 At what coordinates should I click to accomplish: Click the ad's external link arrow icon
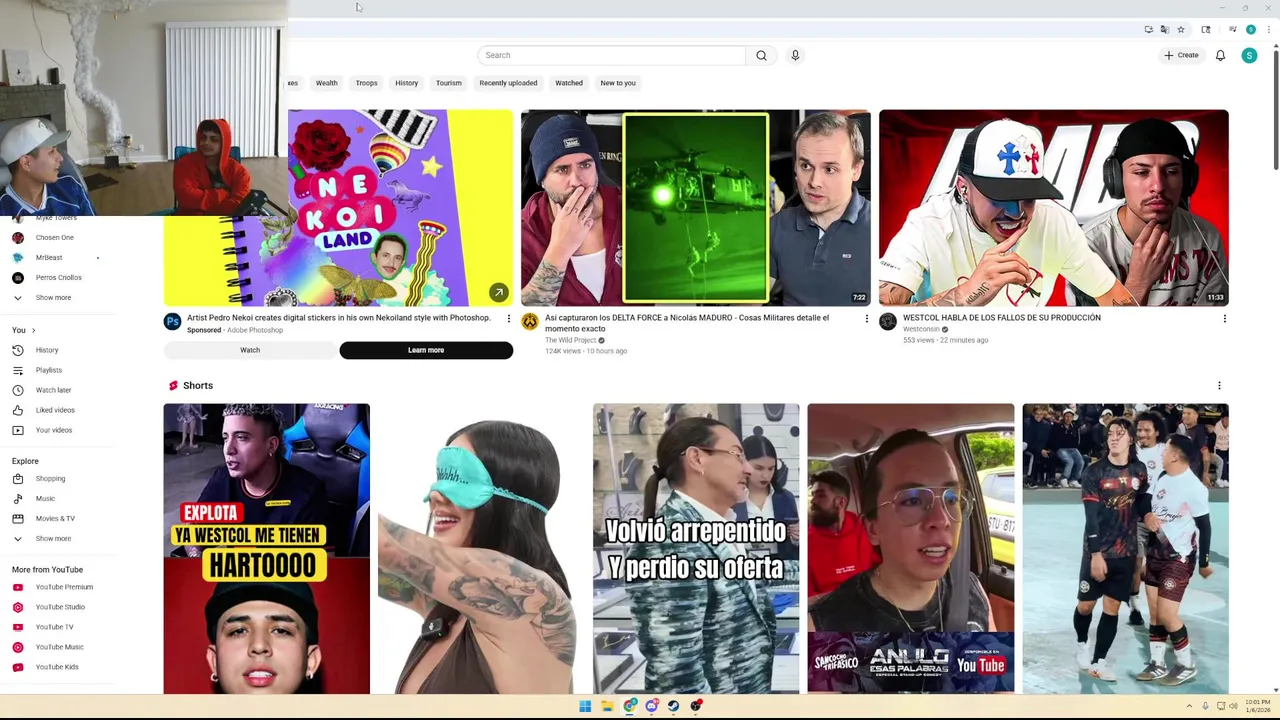click(498, 292)
